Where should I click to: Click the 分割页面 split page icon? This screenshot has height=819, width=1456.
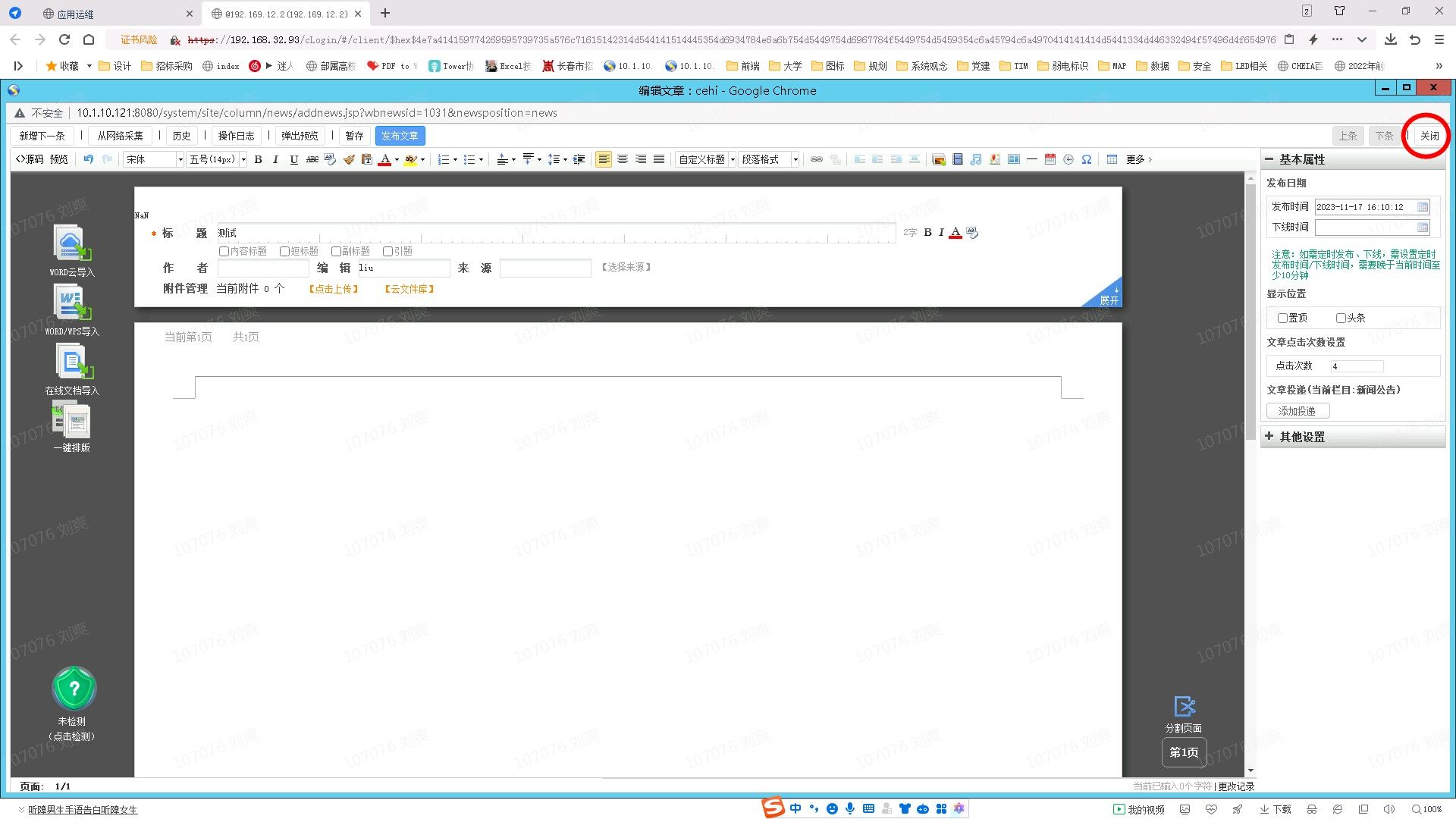(x=1184, y=707)
